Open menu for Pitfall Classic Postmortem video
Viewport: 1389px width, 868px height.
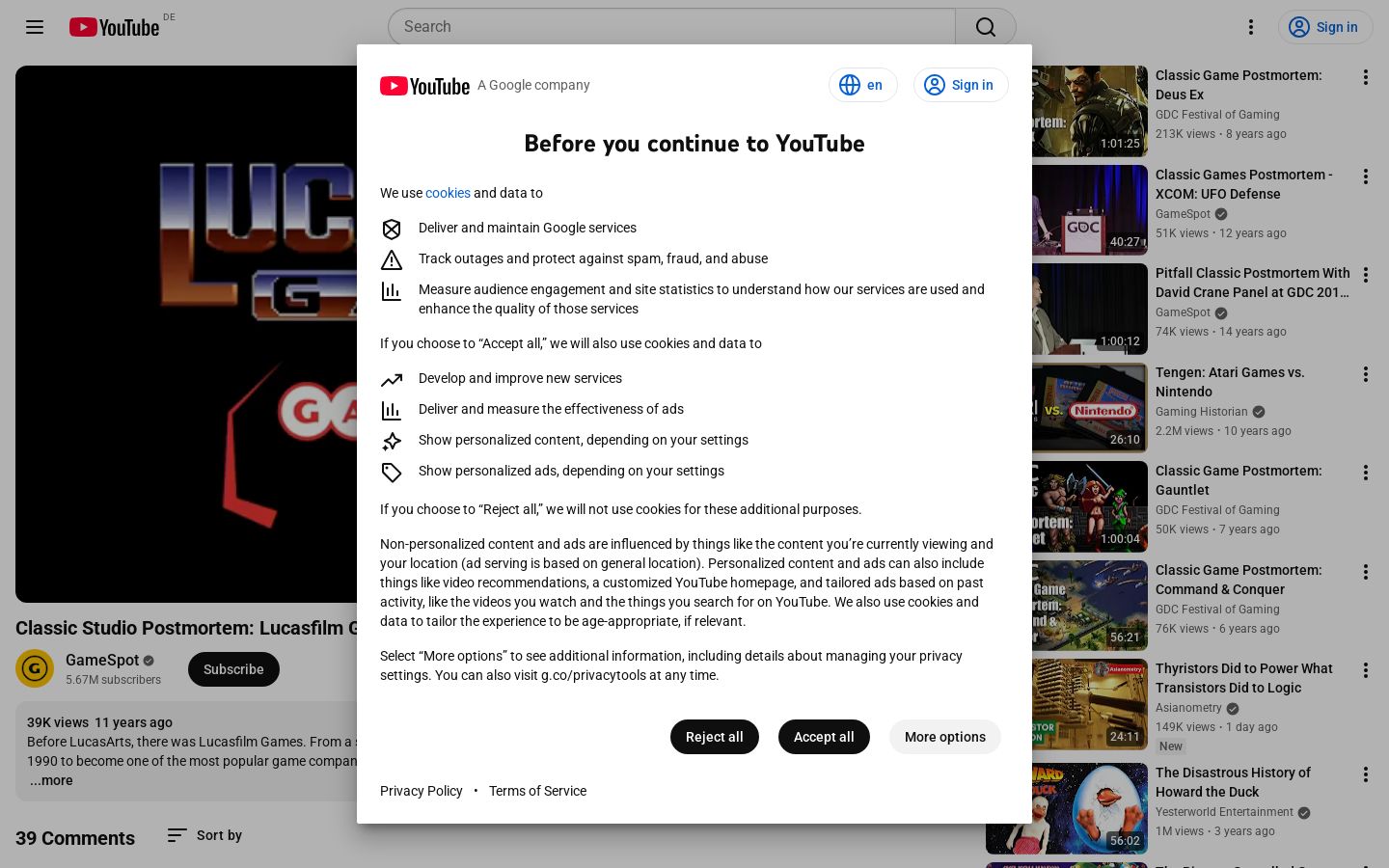1366,275
